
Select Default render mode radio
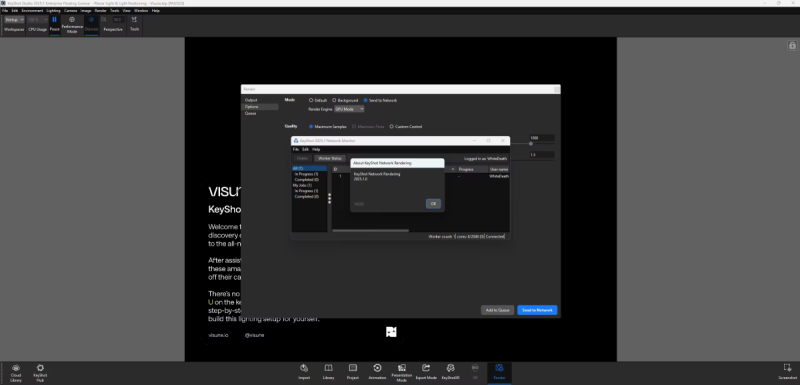pos(311,100)
